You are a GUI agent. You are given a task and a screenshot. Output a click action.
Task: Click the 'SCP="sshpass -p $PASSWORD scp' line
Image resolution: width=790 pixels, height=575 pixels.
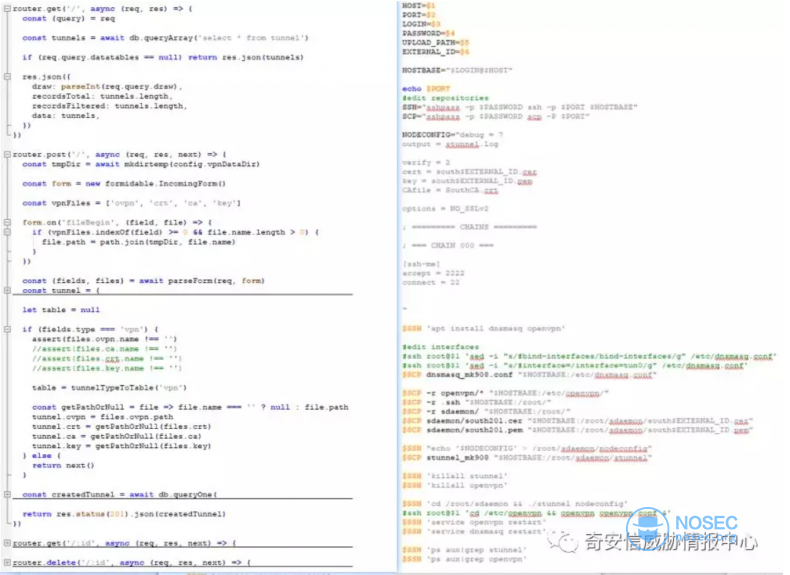(x=495, y=116)
